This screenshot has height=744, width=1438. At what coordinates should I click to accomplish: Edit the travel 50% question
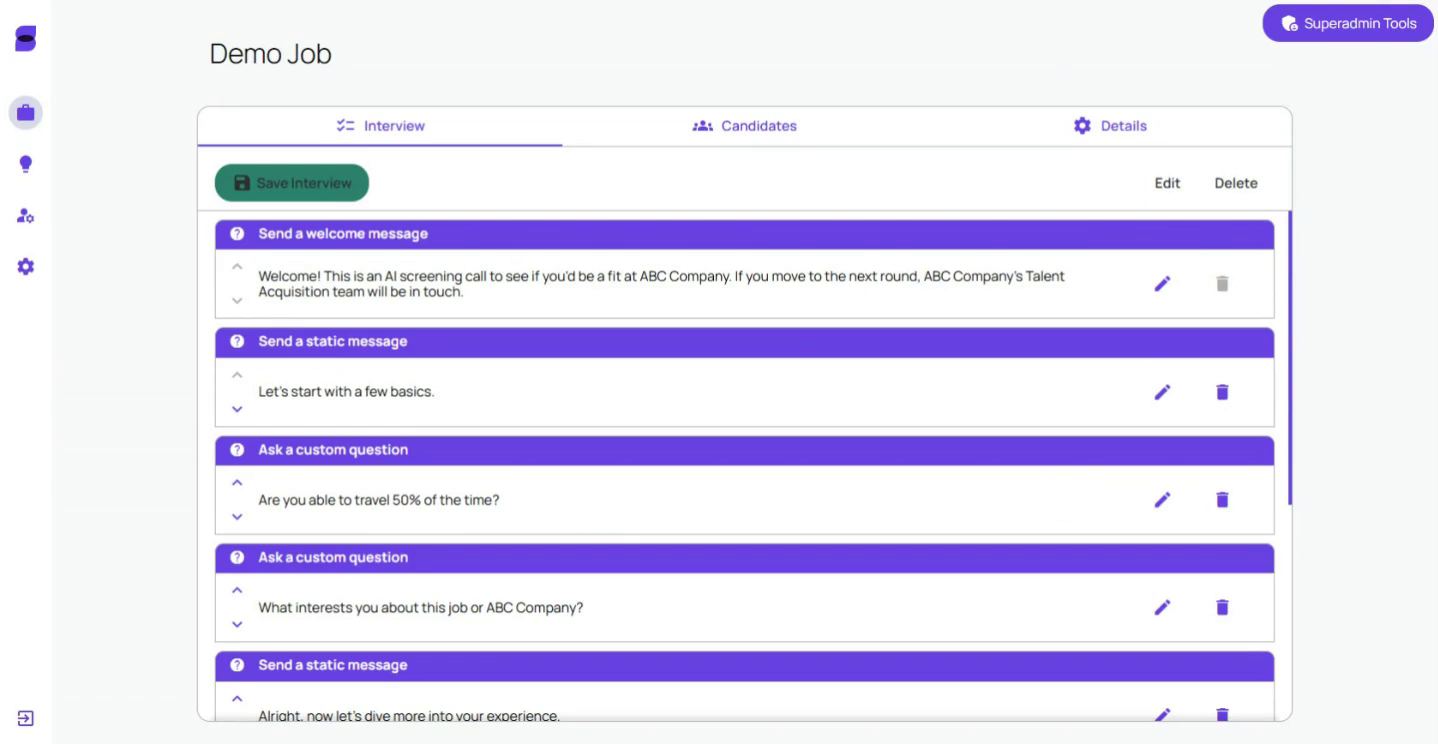coord(1162,500)
